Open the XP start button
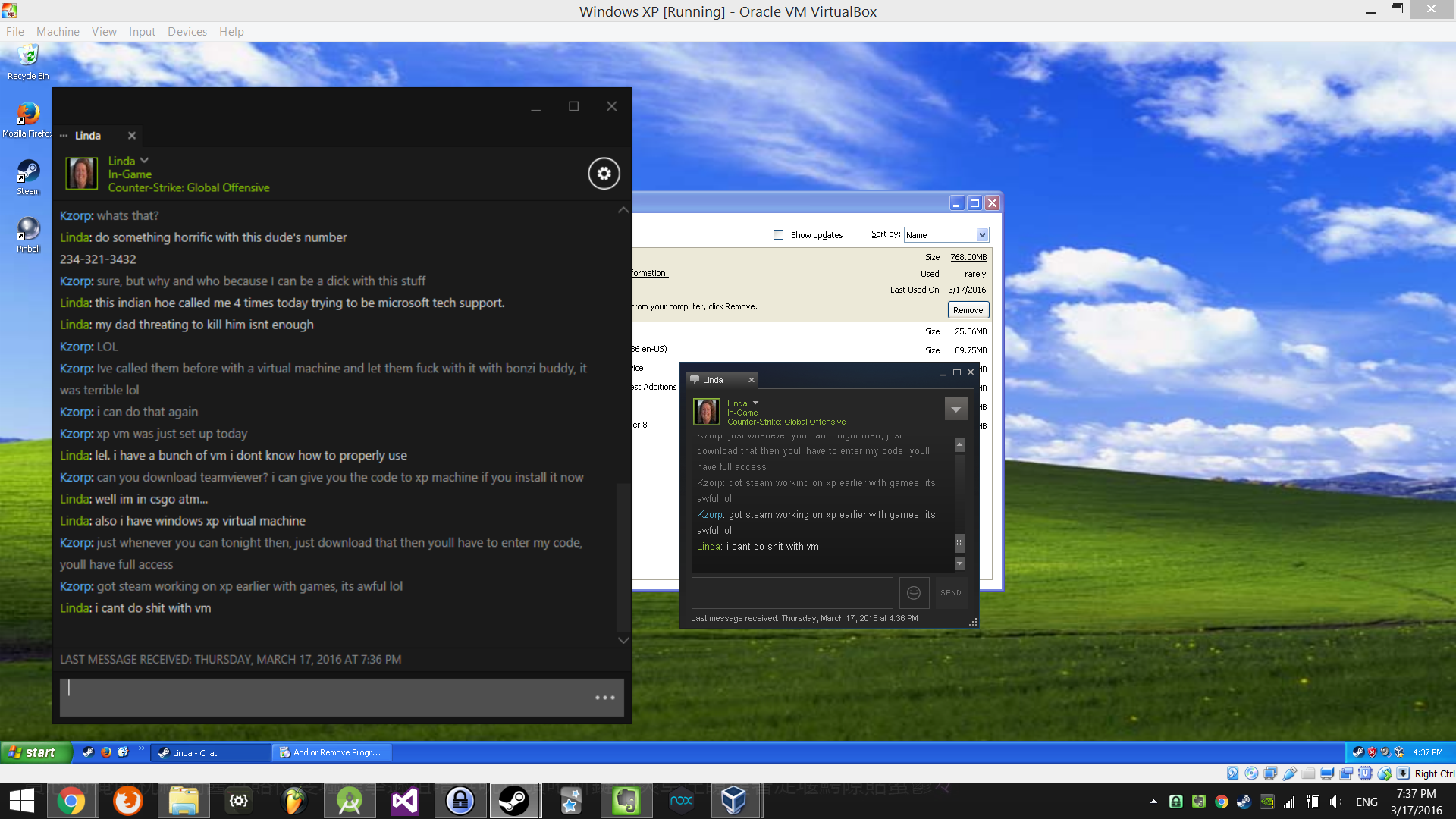 coord(36,752)
